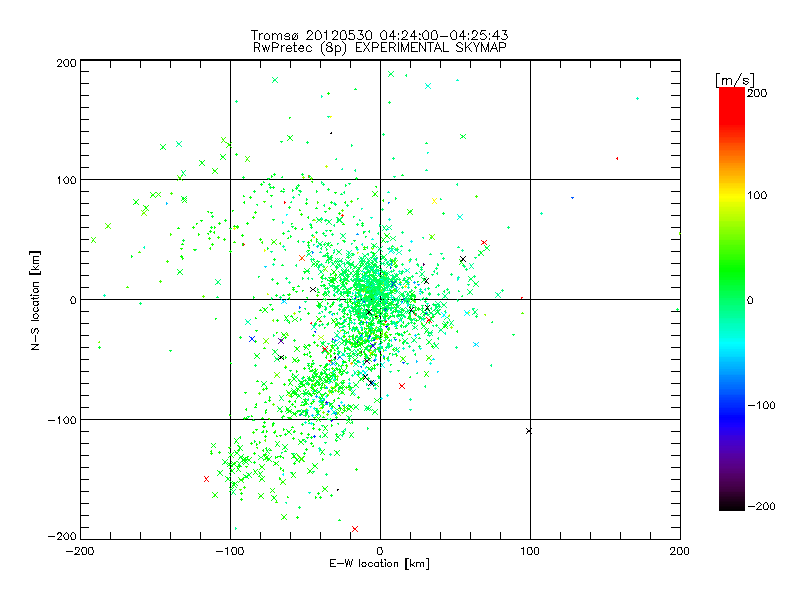Select the red X at the plot's bottom near N-S -190

click(x=355, y=529)
